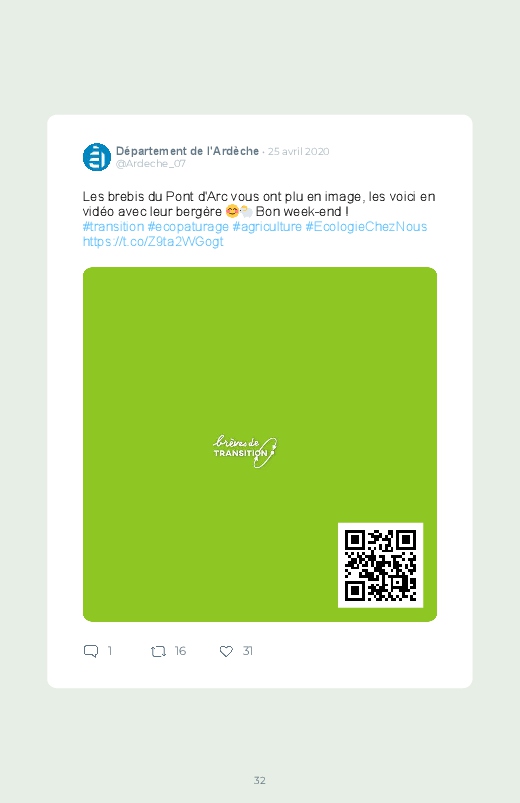Click the Département de l'Ardèche profile avatar

97,157
